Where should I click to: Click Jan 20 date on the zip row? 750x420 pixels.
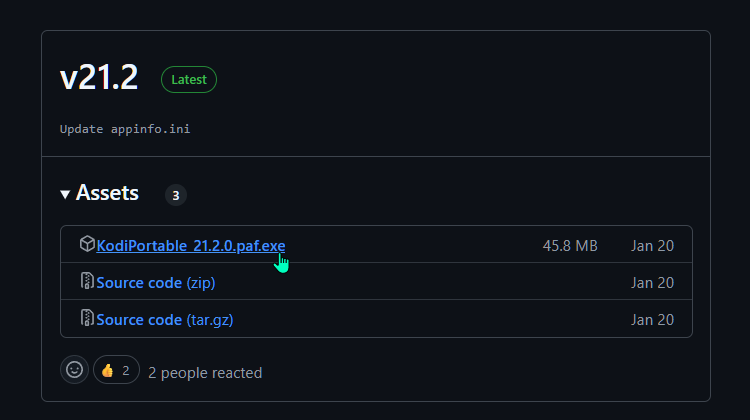click(x=652, y=283)
